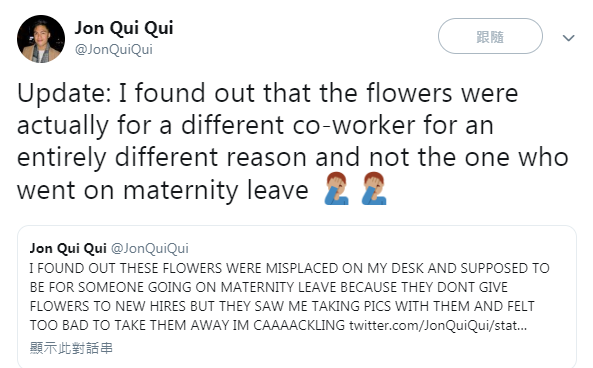Expand the tweet options chevron menu
Viewport: 593px width, 368px height.
568,38
